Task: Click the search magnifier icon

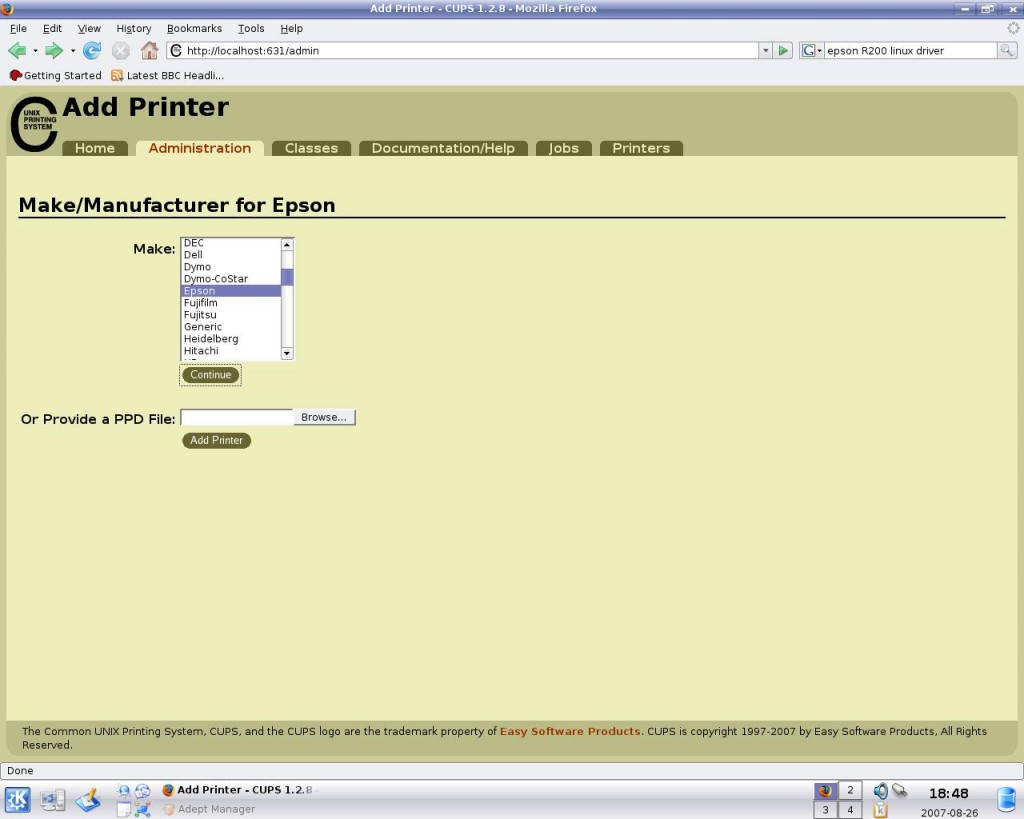Action: pos(1006,50)
